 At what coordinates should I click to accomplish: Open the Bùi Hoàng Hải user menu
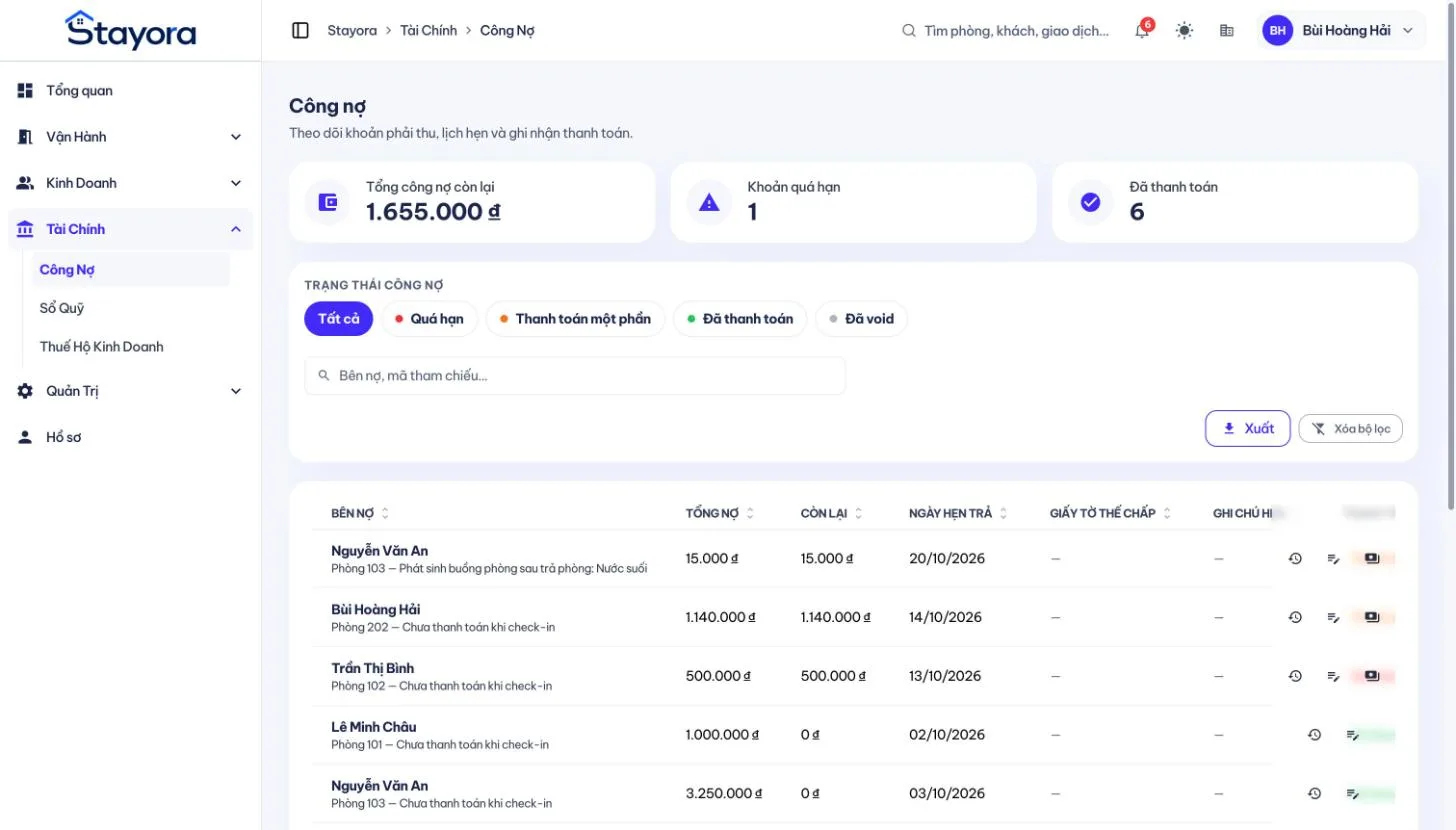(1341, 31)
